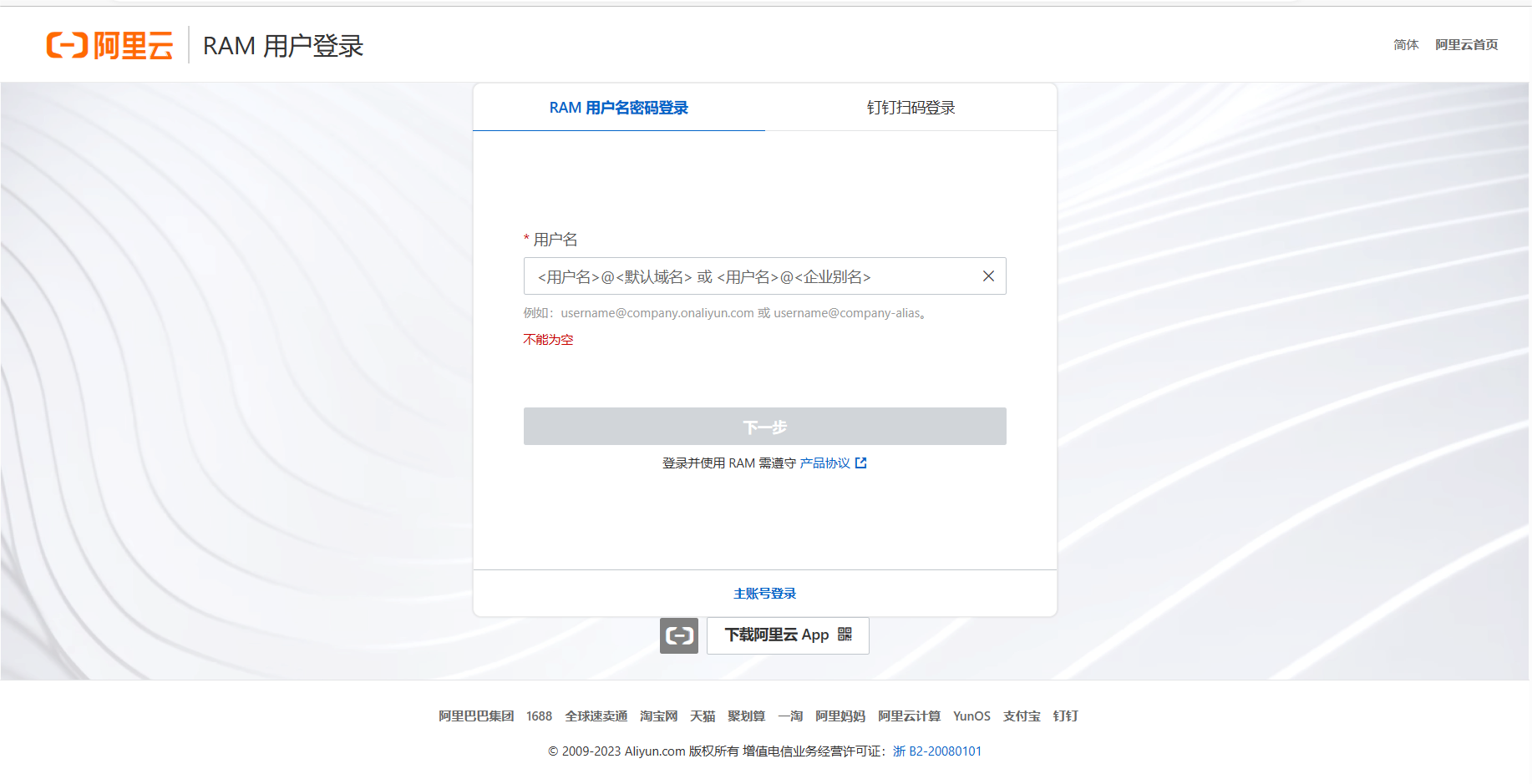Switch to RAM 用户名密码登录 tab
1532x784 pixels.
coord(619,108)
